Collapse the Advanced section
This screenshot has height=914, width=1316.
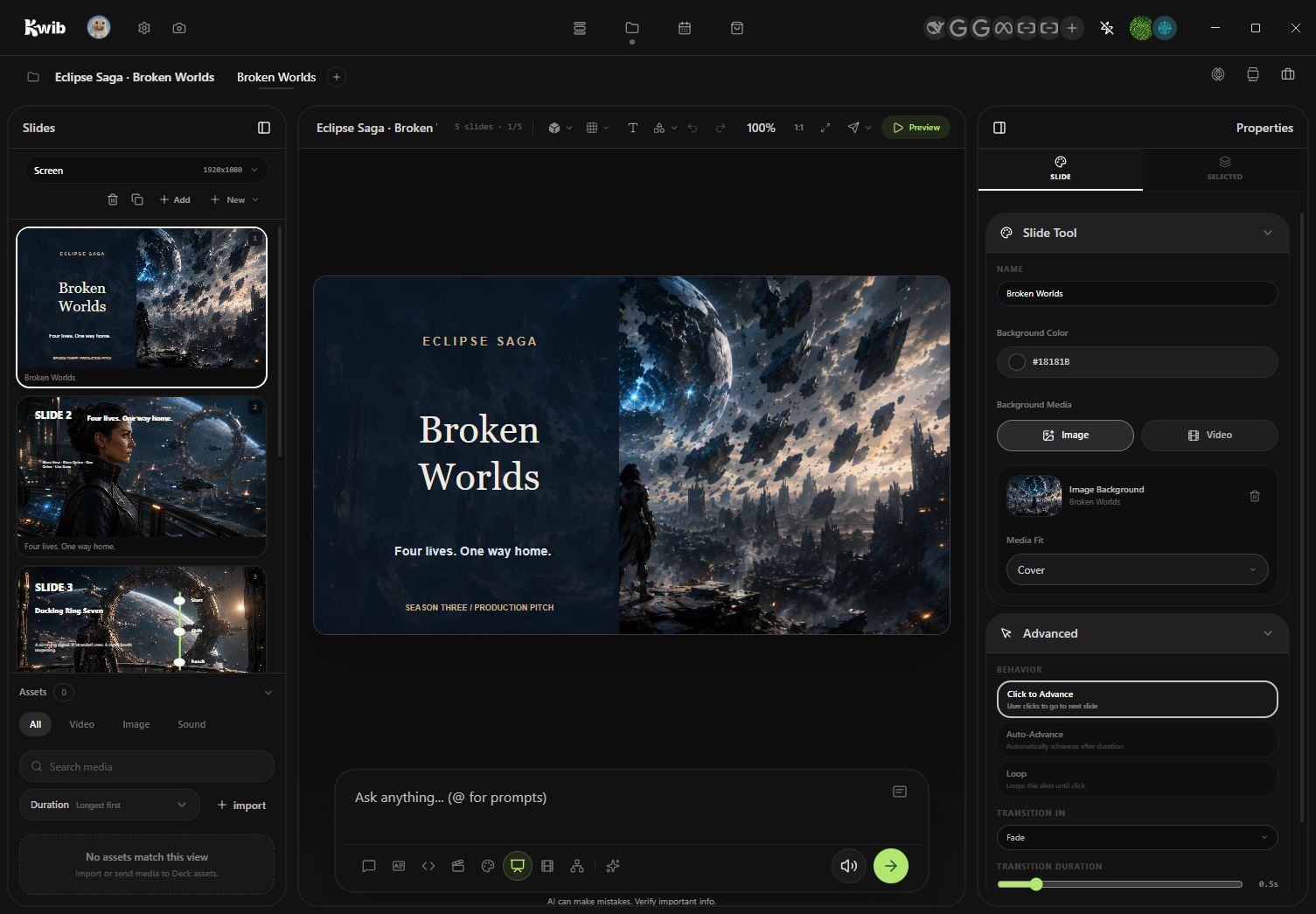(1268, 633)
